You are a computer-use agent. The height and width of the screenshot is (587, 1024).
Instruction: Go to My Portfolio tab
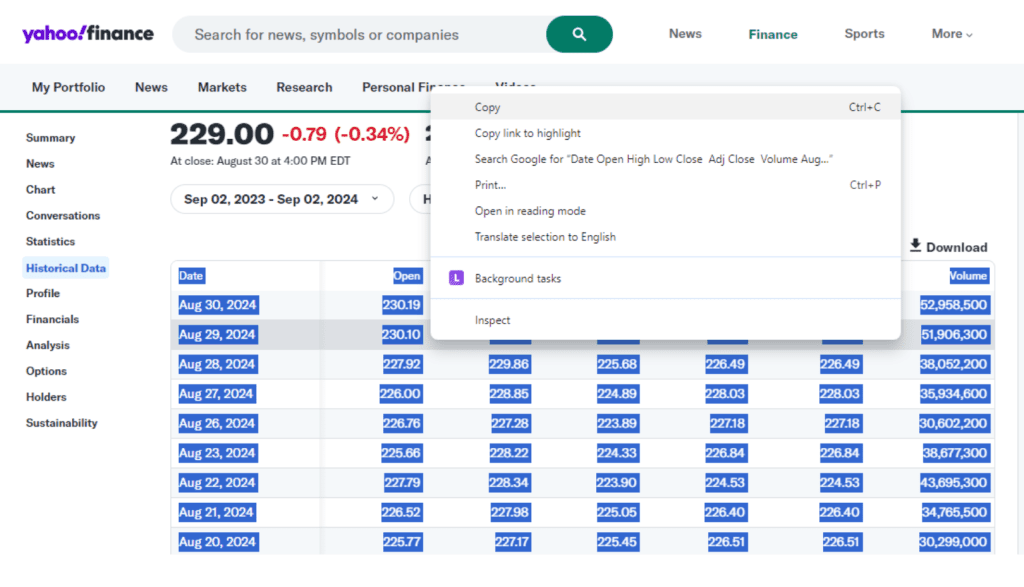tap(68, 87)
